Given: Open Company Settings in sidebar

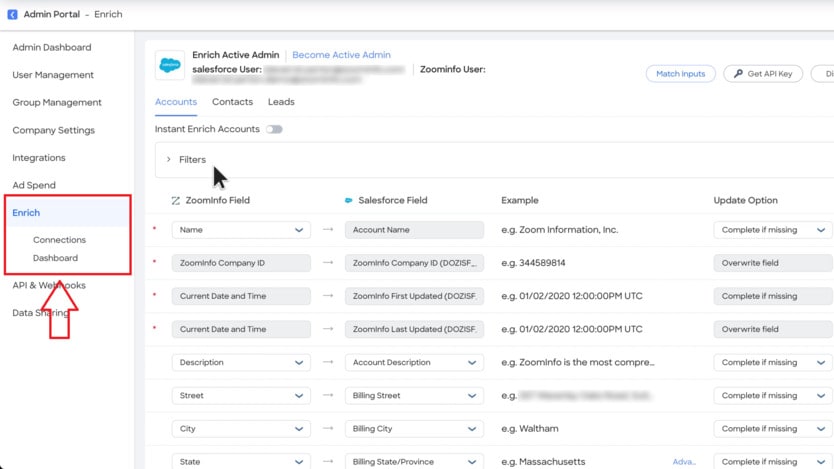Looking at the screenshot, I should tap(54, 130).
